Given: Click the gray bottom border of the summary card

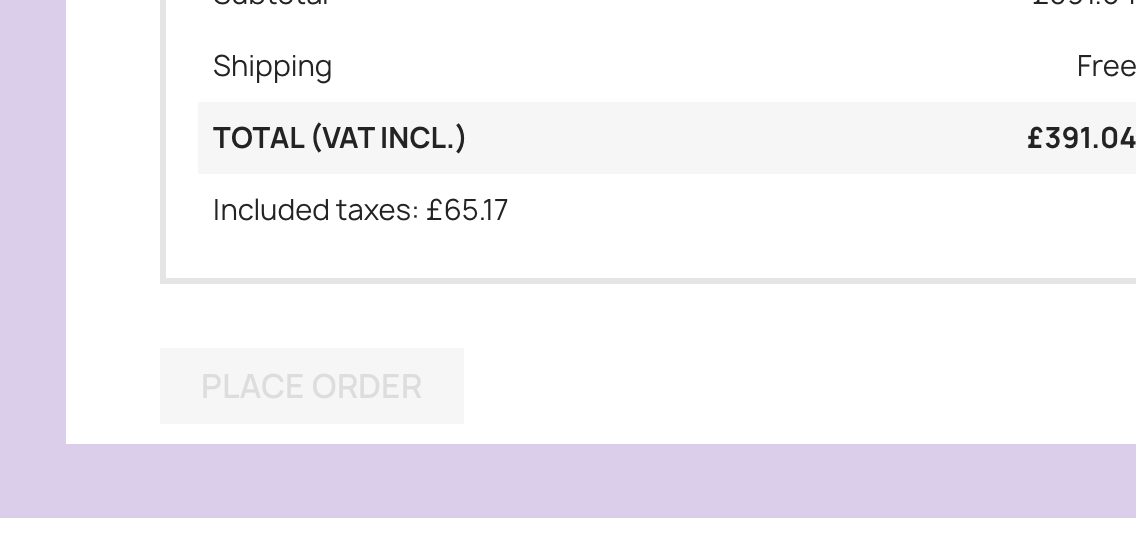Looking at the screenshot, I should point(650,281).
